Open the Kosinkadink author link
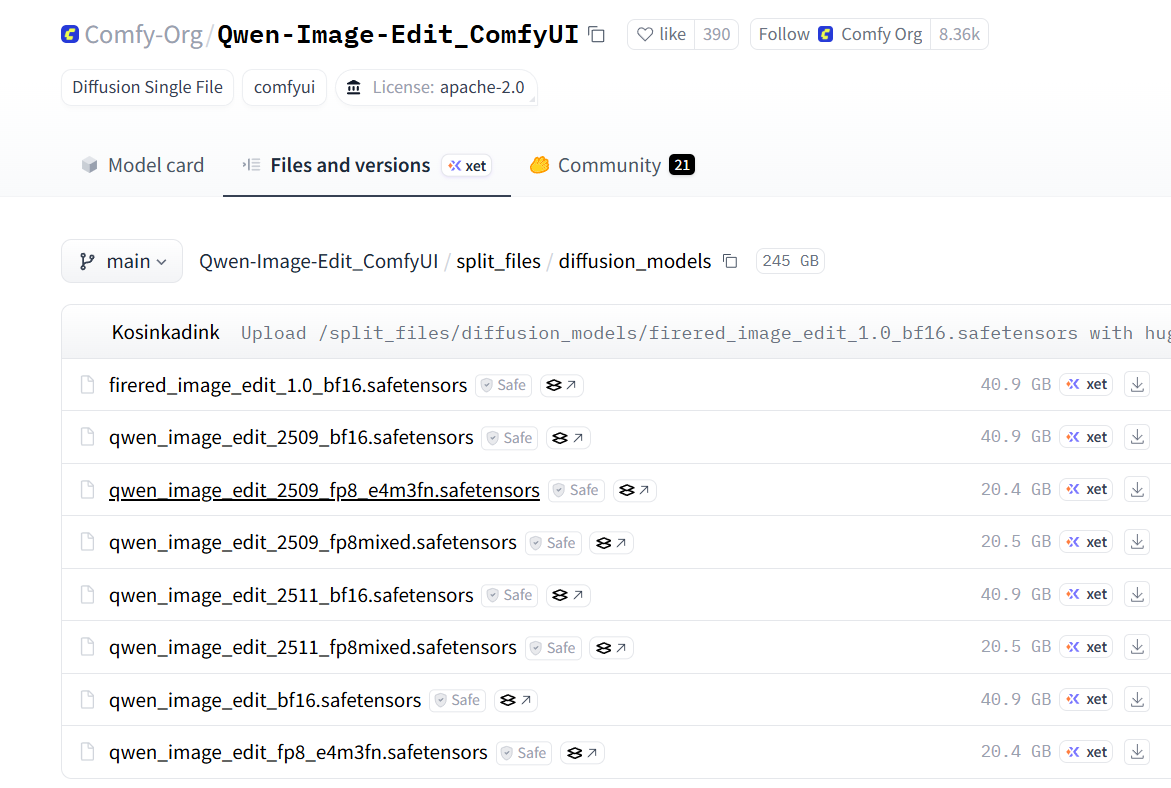 (x=166, y=332)
